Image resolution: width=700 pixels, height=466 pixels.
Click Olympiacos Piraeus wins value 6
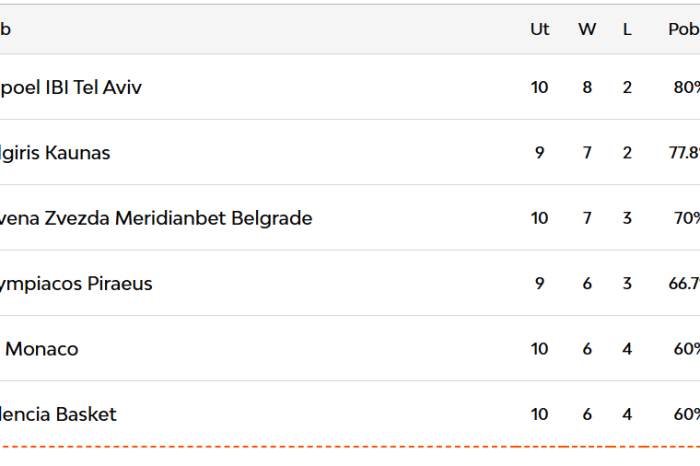point(587,283)
